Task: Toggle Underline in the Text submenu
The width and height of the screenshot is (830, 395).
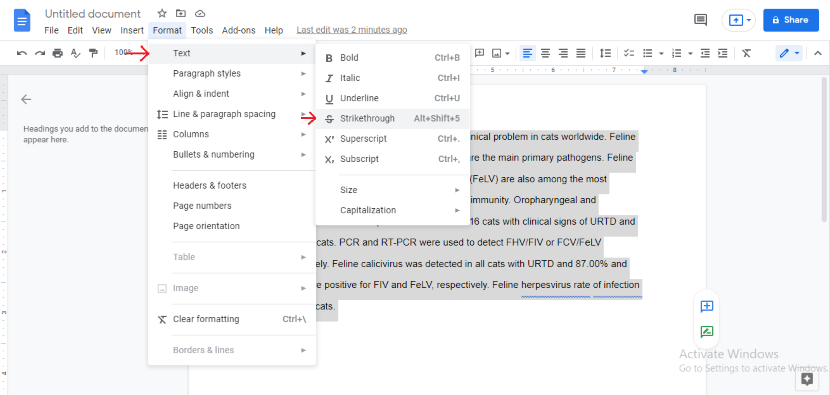Action: 392,98
